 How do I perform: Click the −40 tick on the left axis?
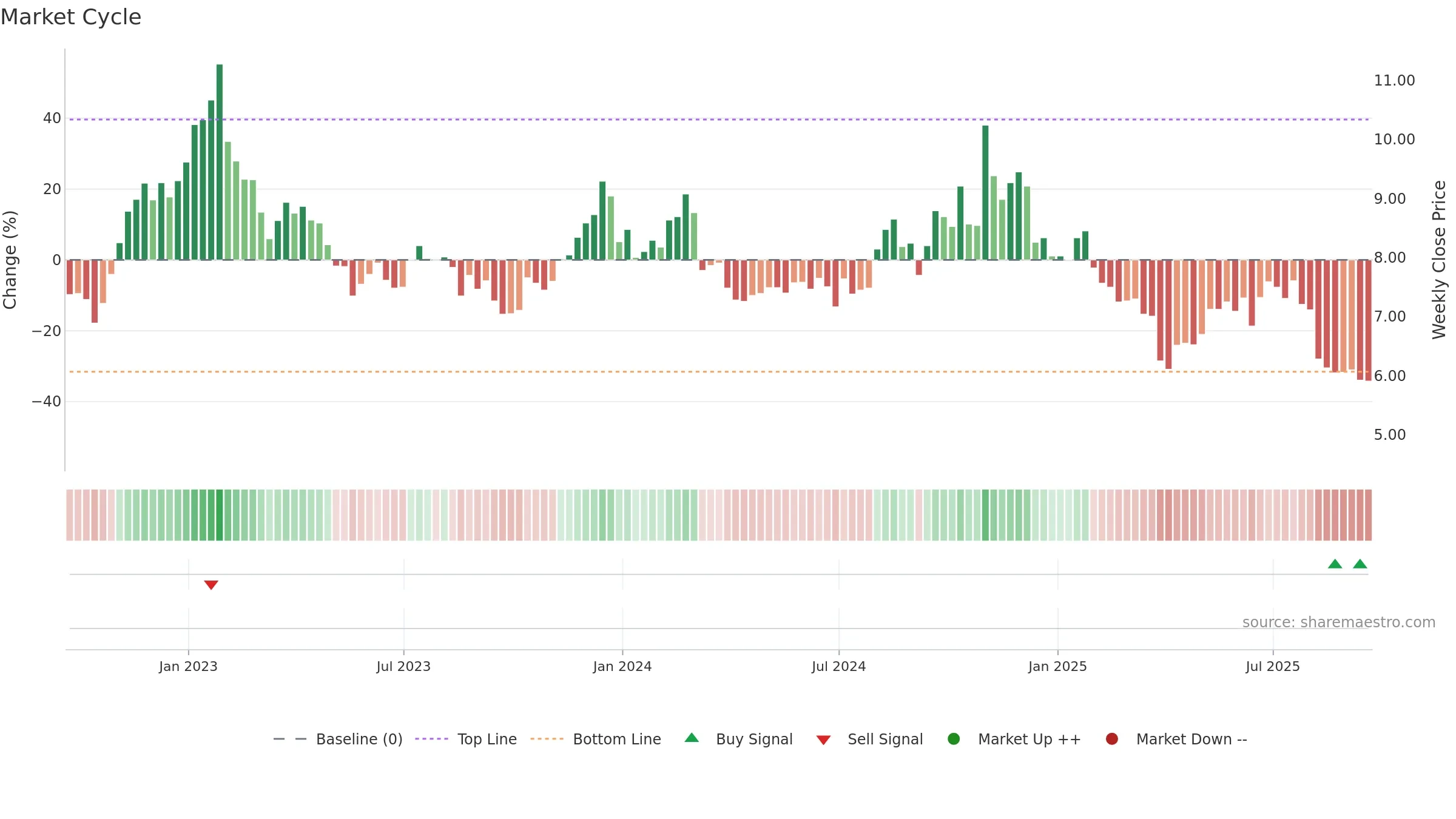[x=47, y=402]
